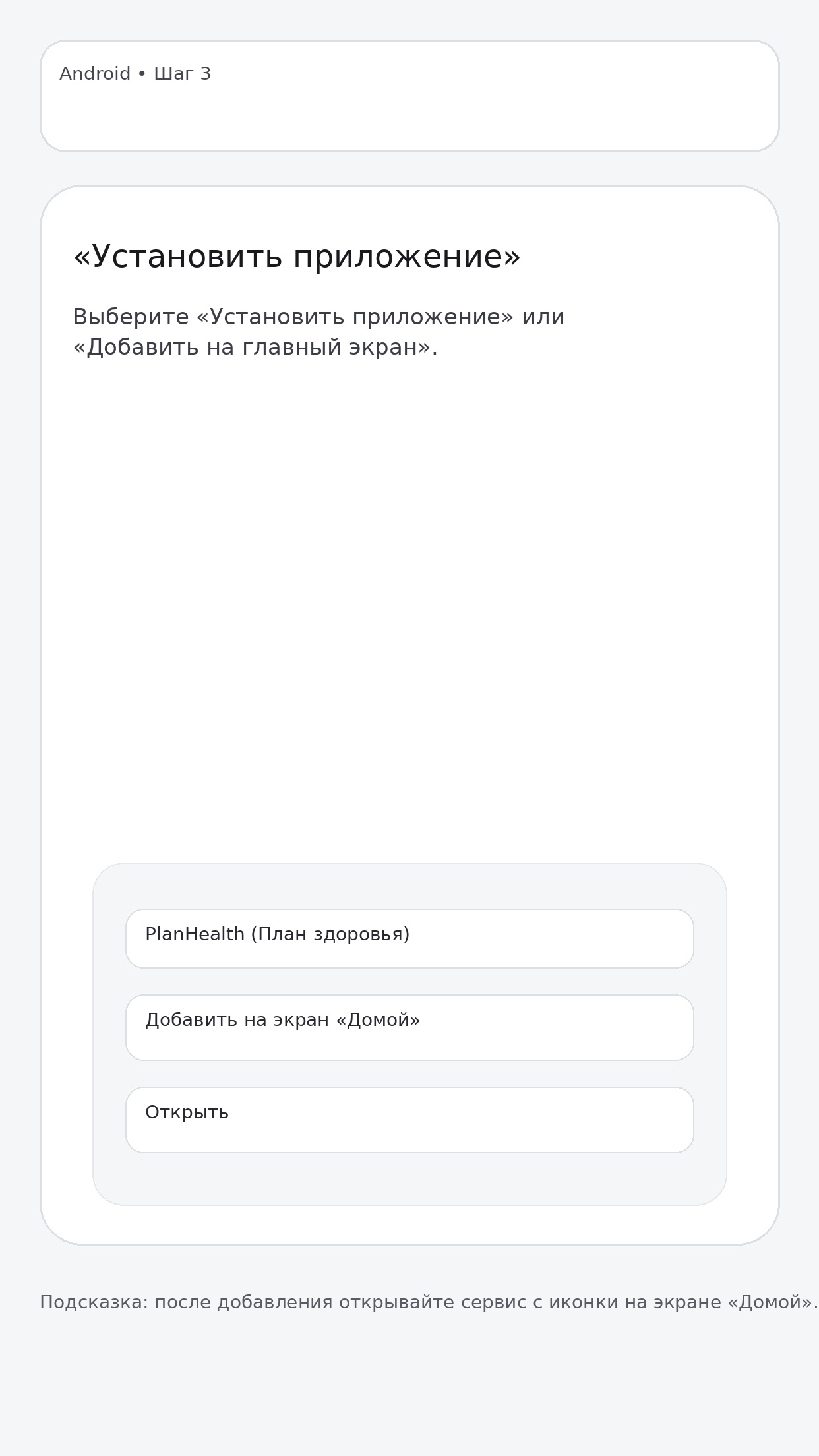Tap "(План здоровья)" text in first menu item
This screenshot has width=819, height=1456.
pyautogui.click(x=330, y=934)
